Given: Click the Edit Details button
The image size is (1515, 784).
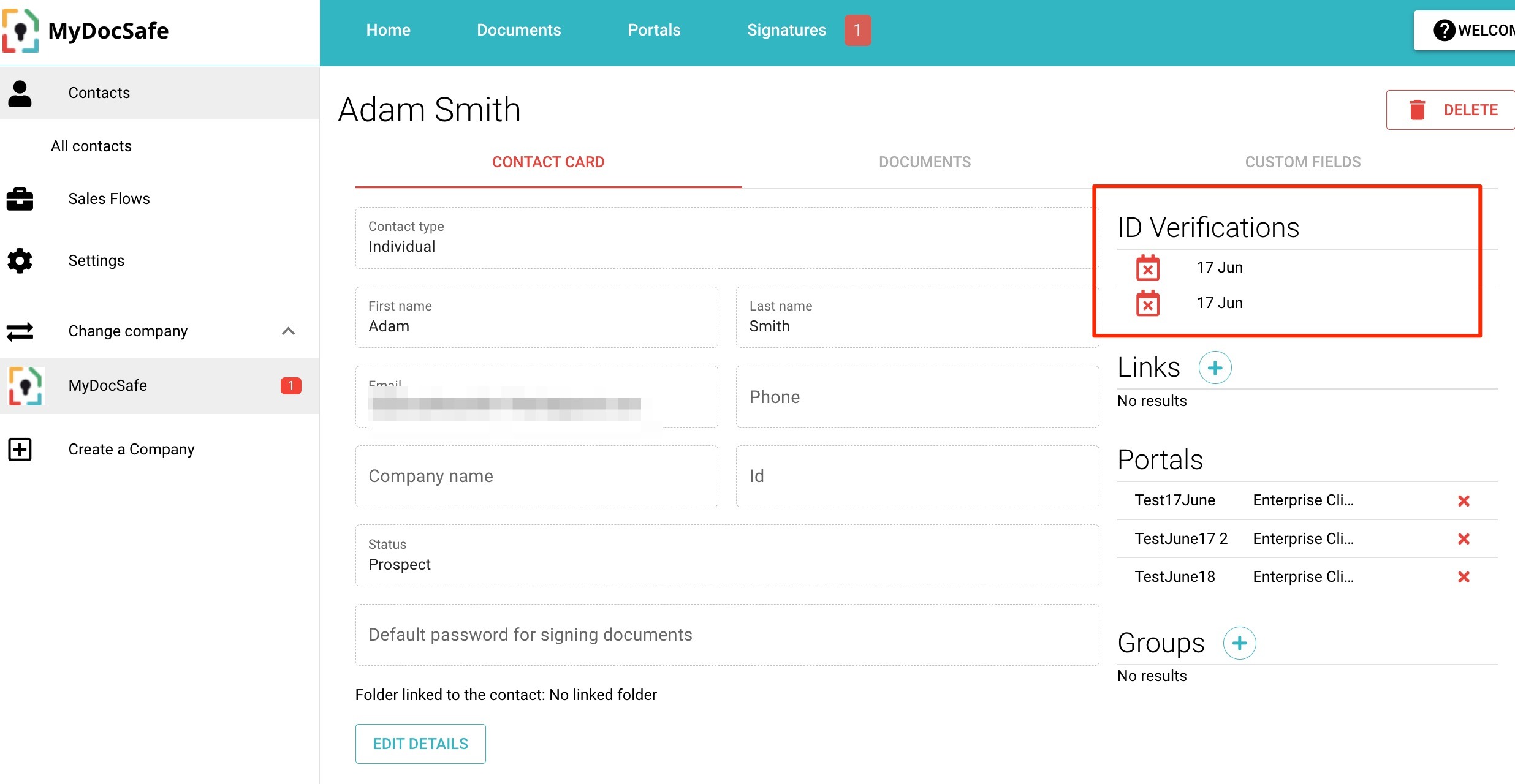Looking at the screenshot, I should [420, 743].
